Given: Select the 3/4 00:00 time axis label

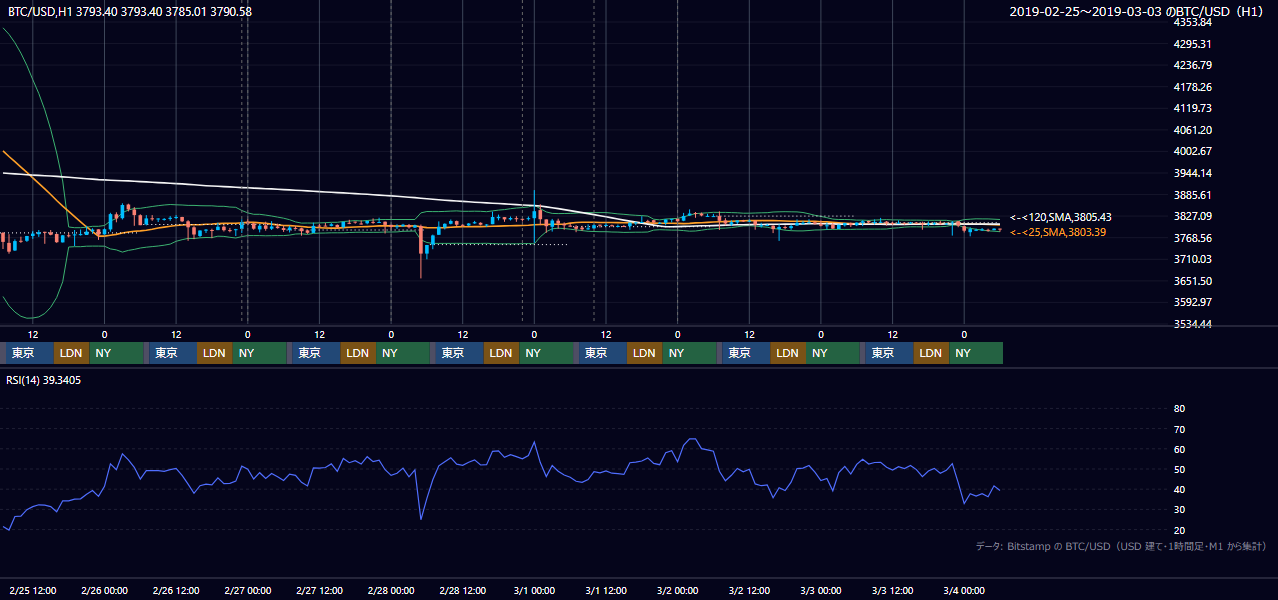Looking at the screenshot, I should tap(965, 590).
